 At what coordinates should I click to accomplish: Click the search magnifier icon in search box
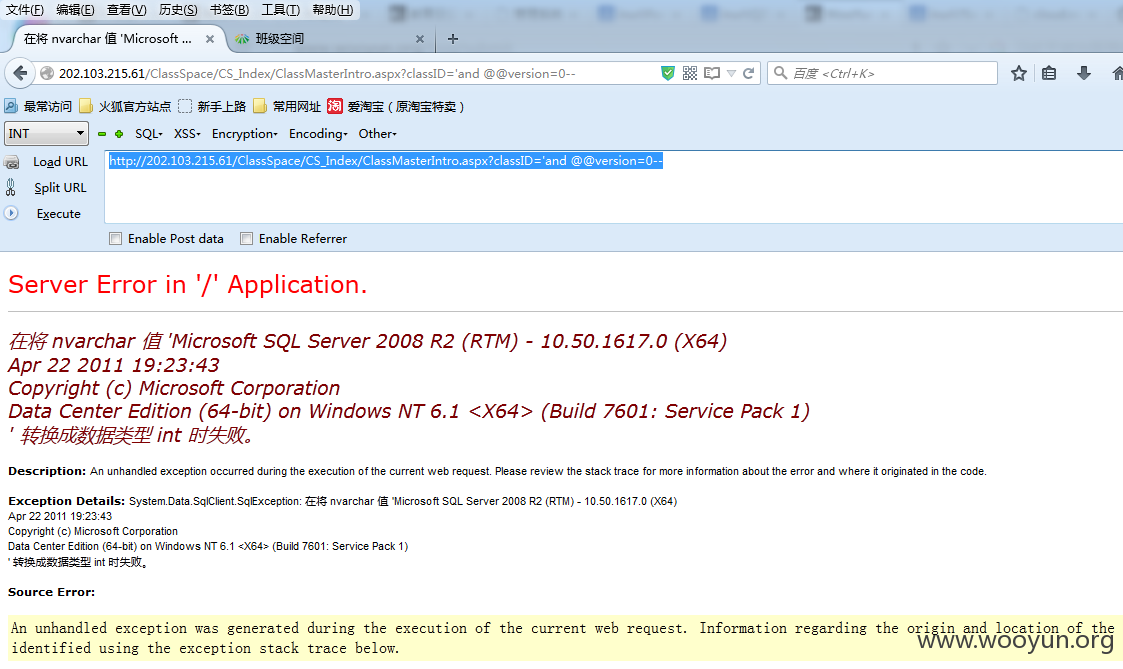(781, 73)
